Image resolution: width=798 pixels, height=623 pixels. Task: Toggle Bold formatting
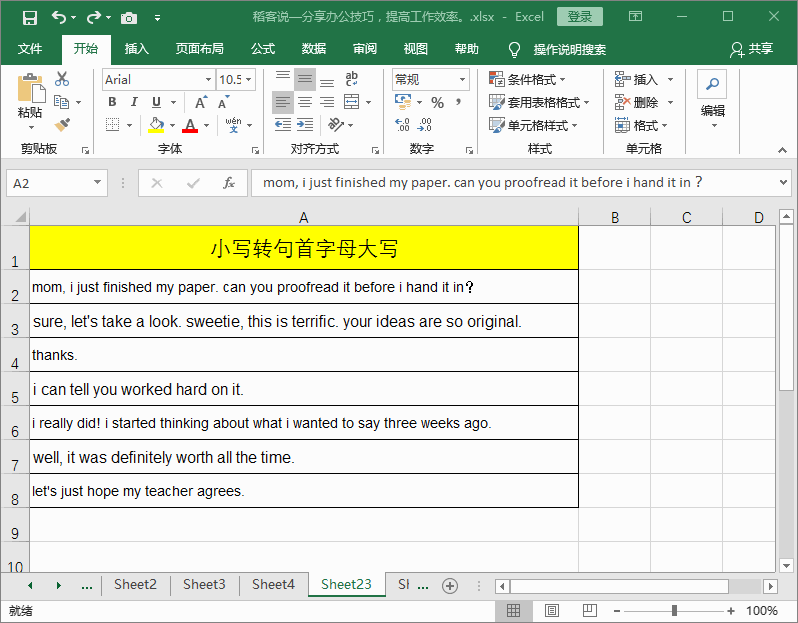click(x=113, y=102)
